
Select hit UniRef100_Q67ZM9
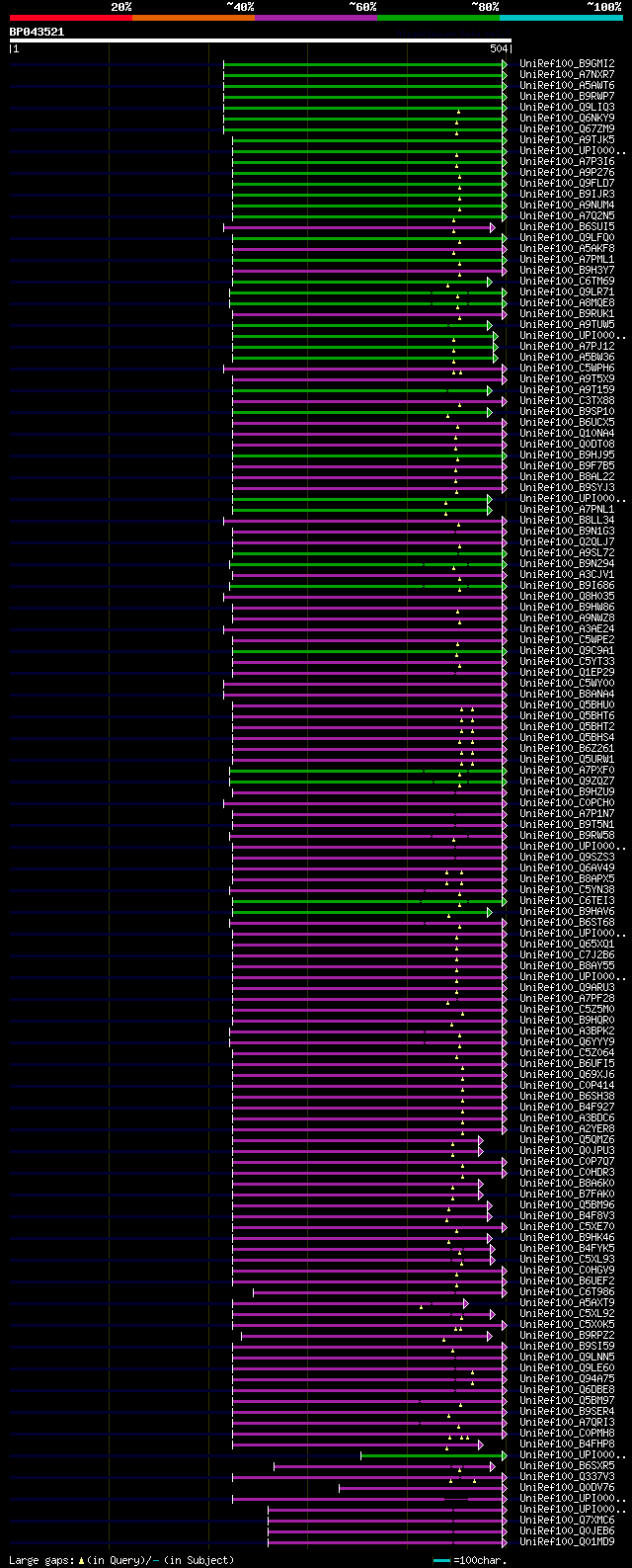[567, 128]
